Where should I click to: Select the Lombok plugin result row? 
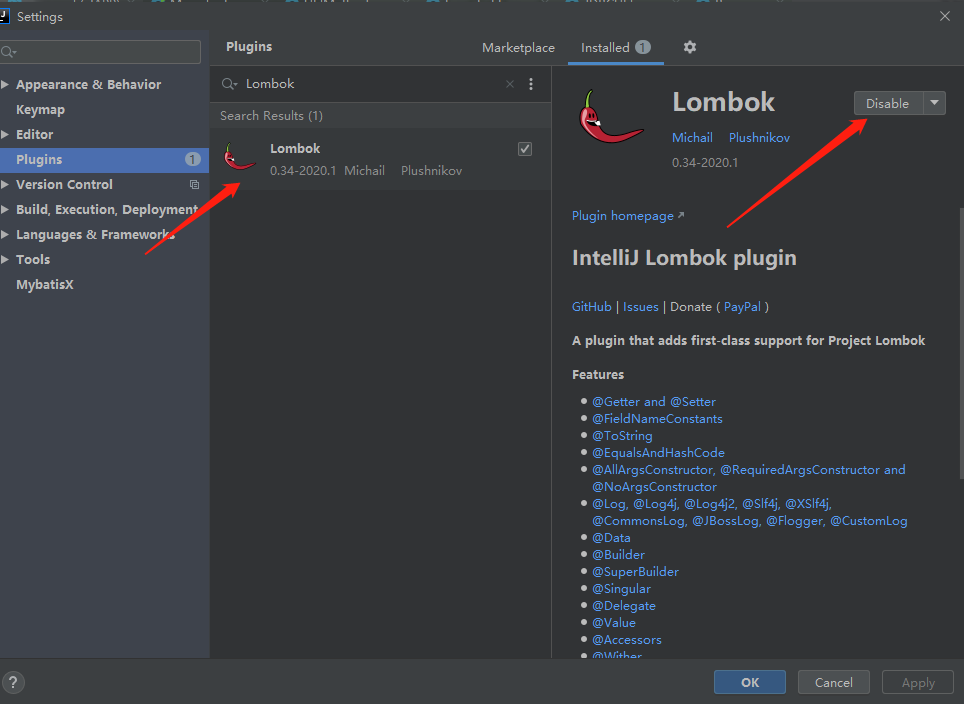381,159
